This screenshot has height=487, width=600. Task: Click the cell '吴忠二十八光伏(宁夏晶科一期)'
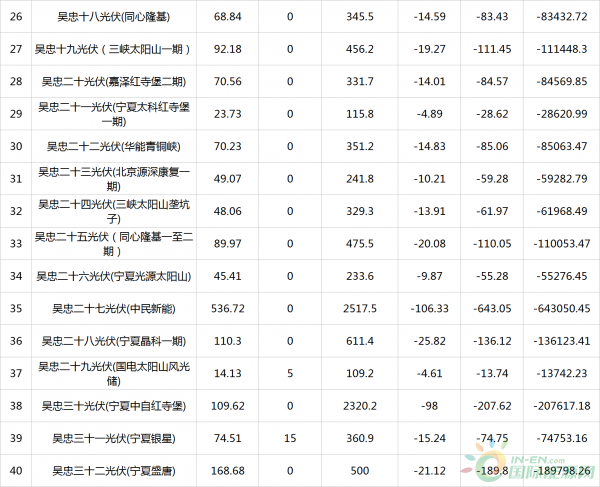click(x=114, y=341)
